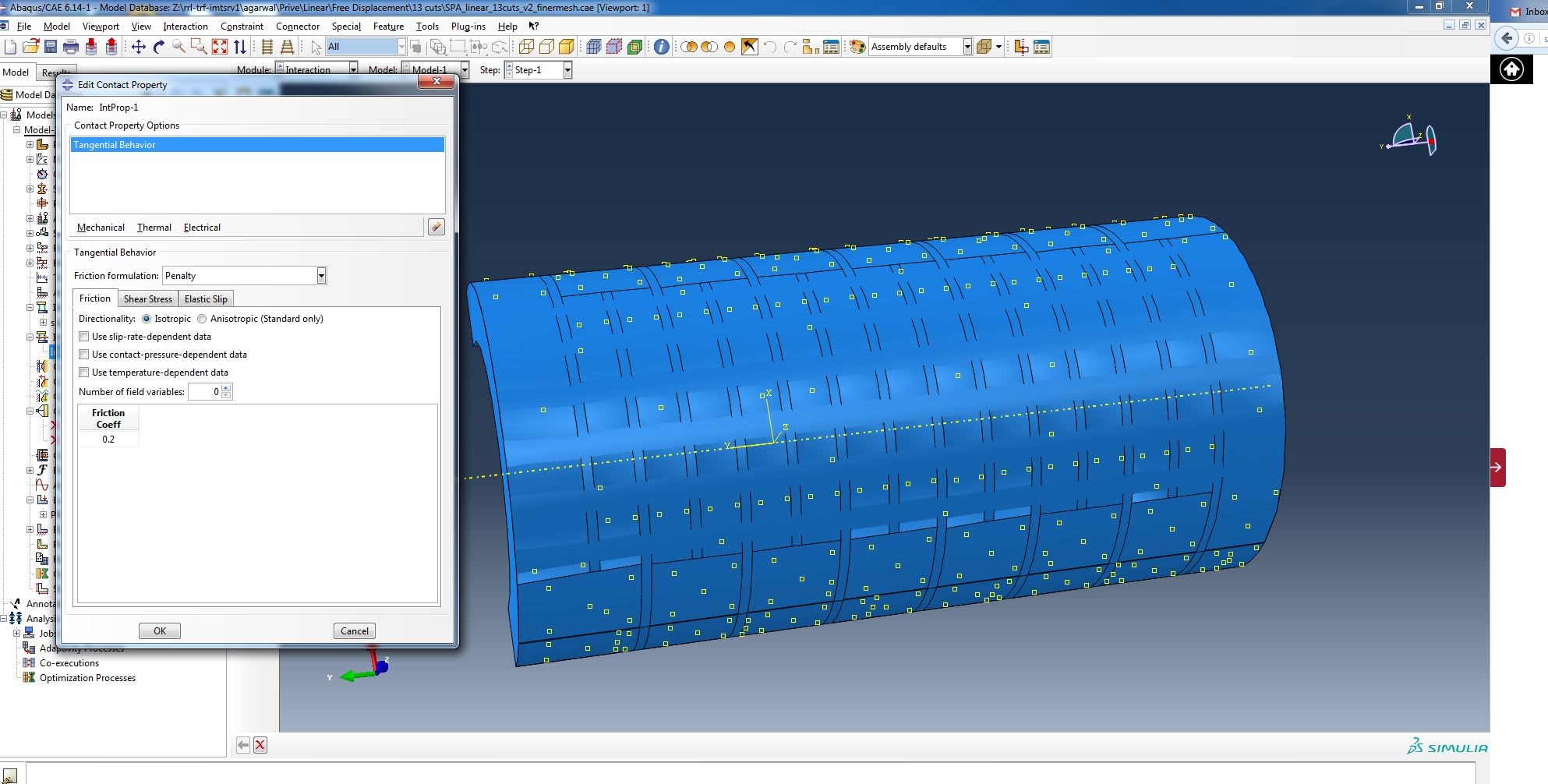Create a new model database icon
The height and width of the screenshot is (784, 1548).
click(x=10, y=47)
